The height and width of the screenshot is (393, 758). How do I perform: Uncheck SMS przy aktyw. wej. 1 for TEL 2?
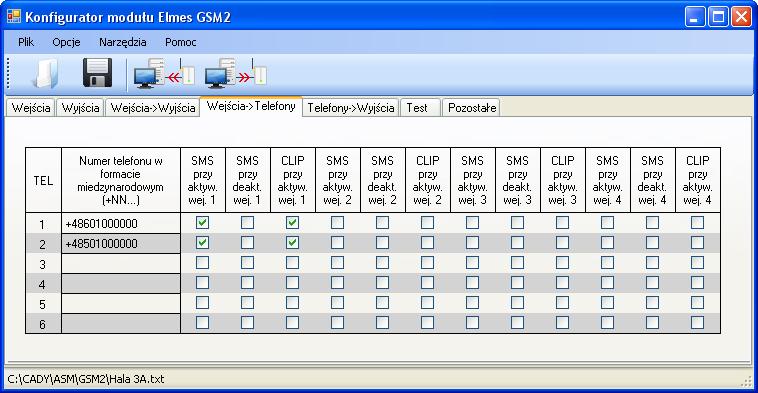pos(203,243)
